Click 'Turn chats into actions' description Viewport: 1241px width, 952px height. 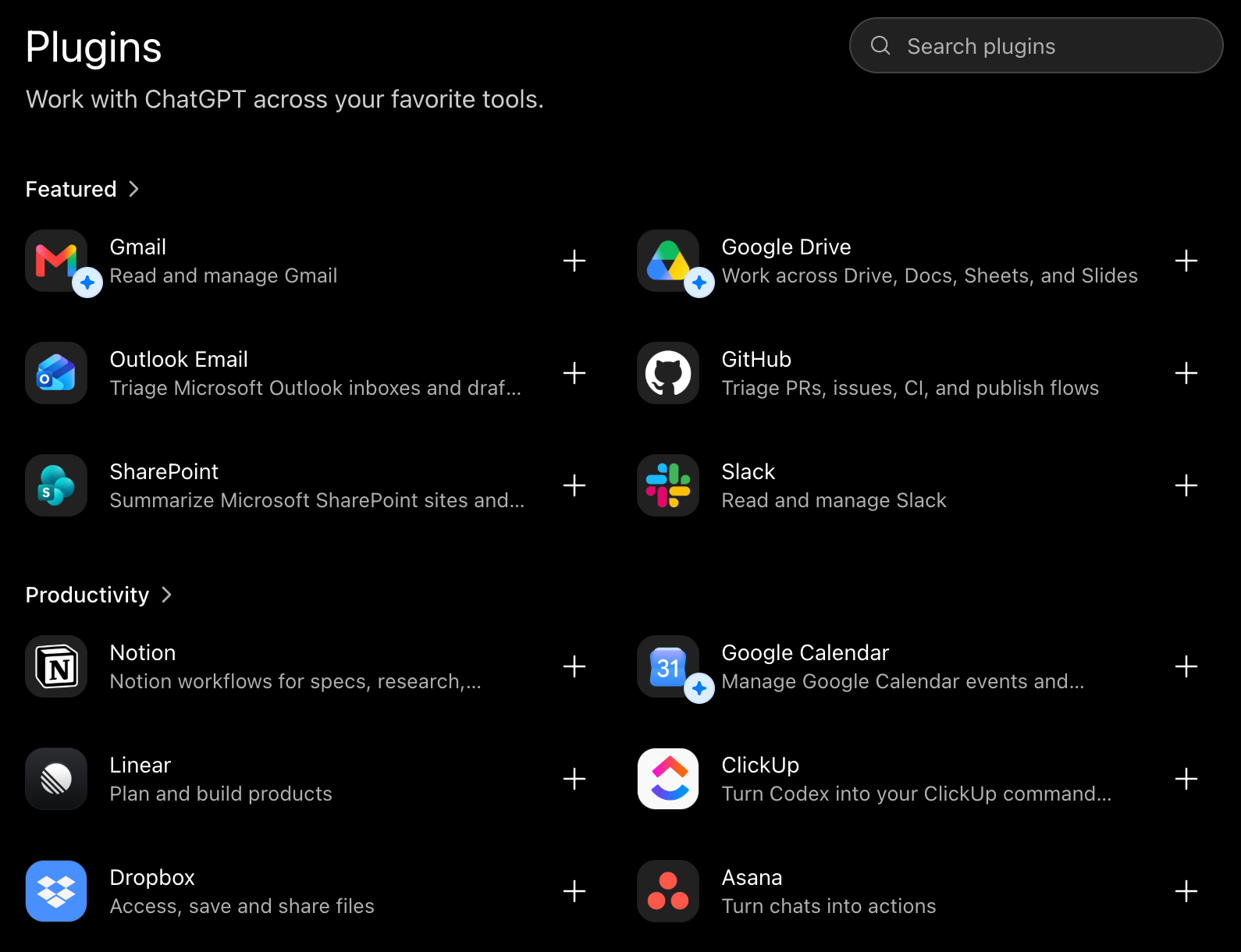[x=829, y=906]
